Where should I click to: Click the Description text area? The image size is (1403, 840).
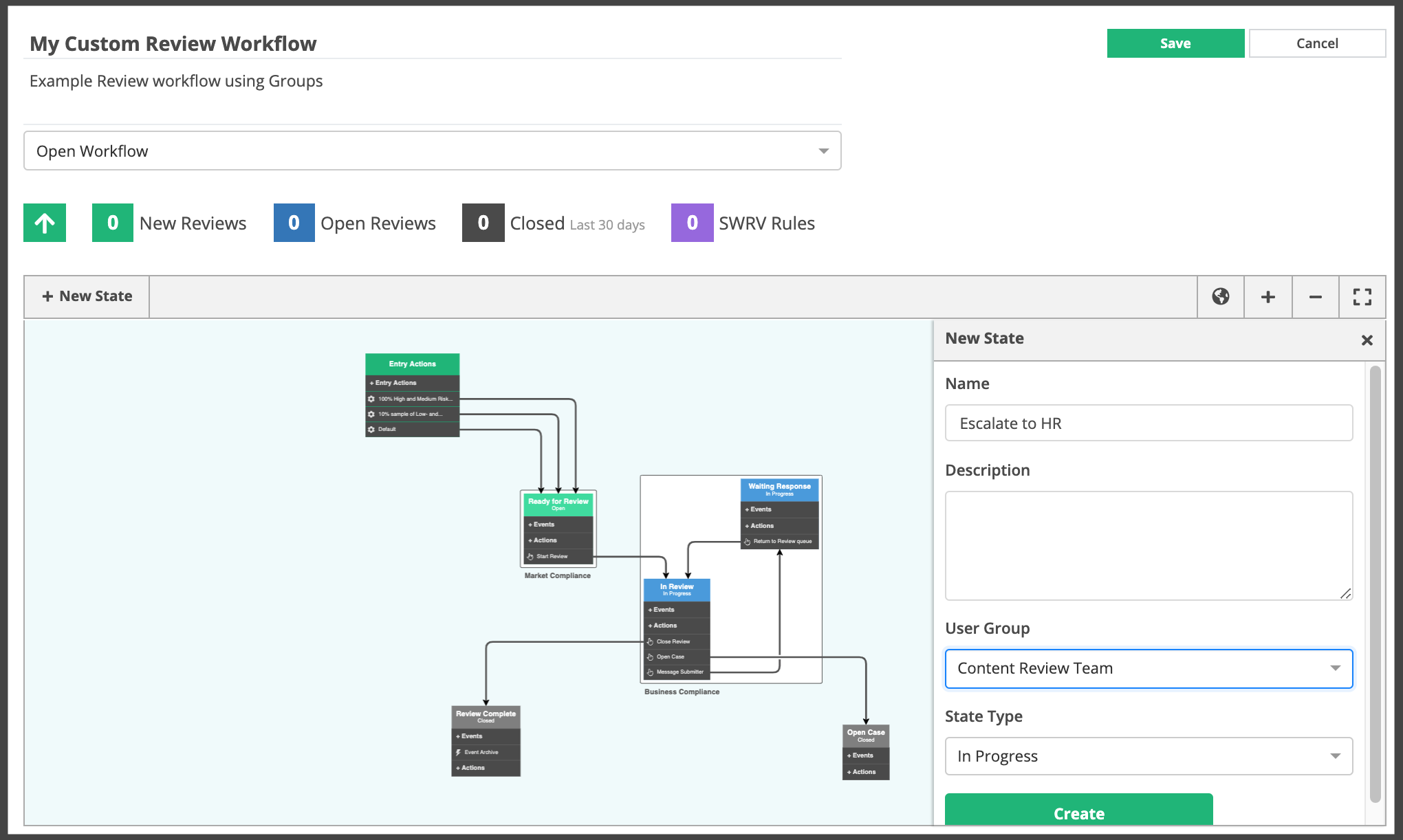coord(1149,545)
